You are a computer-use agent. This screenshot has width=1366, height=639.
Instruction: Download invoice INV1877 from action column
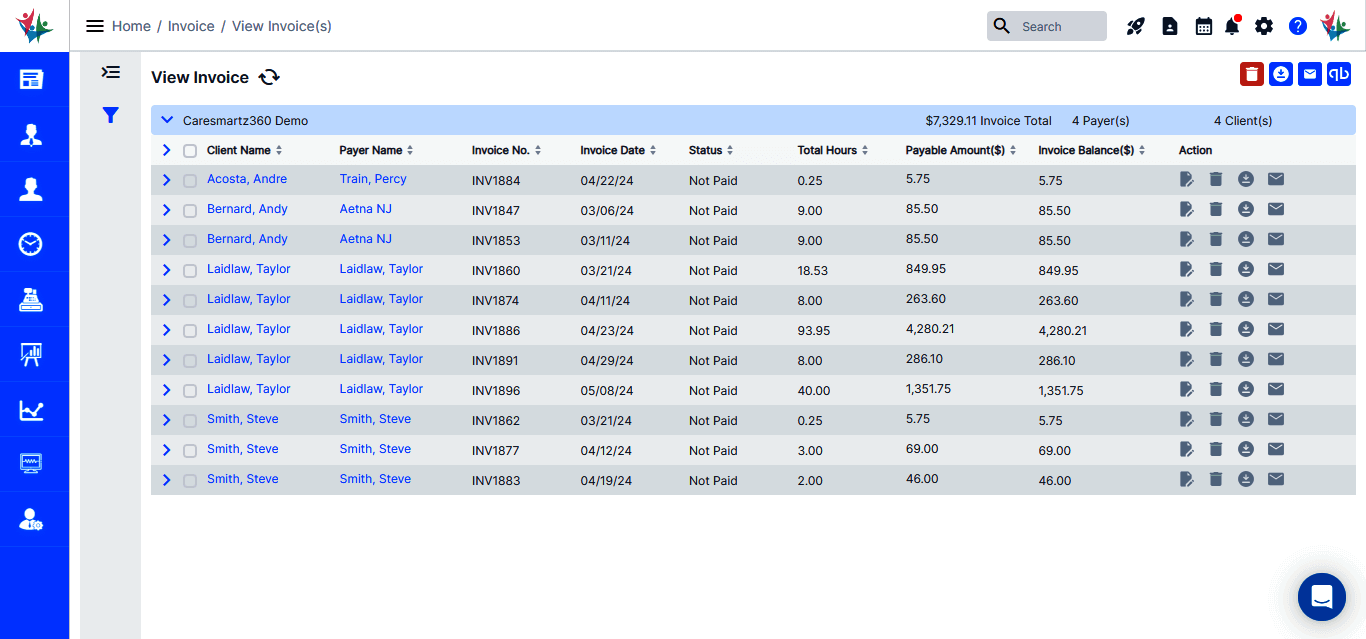pyautogui.click(x=1245, y=450)
